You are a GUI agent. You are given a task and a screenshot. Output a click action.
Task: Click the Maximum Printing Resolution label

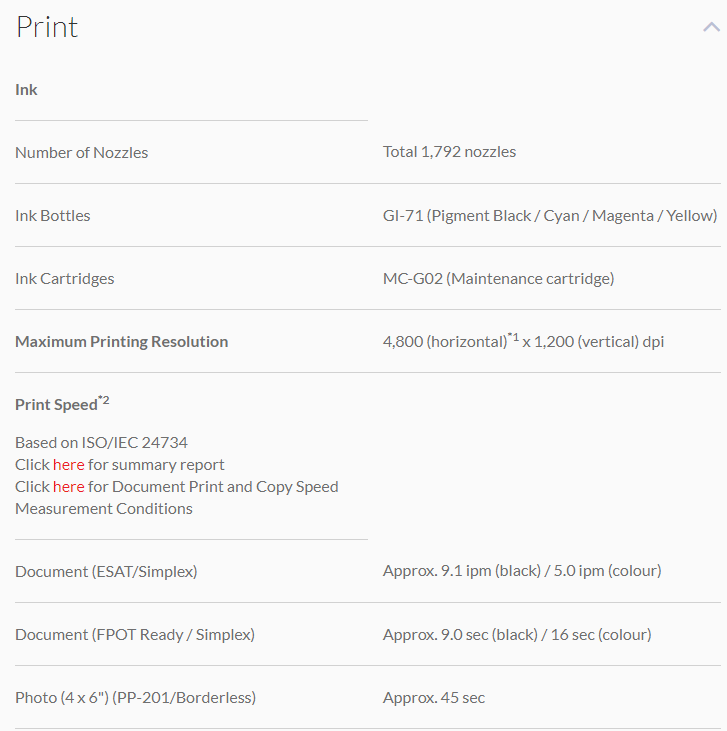click(121, 342)
